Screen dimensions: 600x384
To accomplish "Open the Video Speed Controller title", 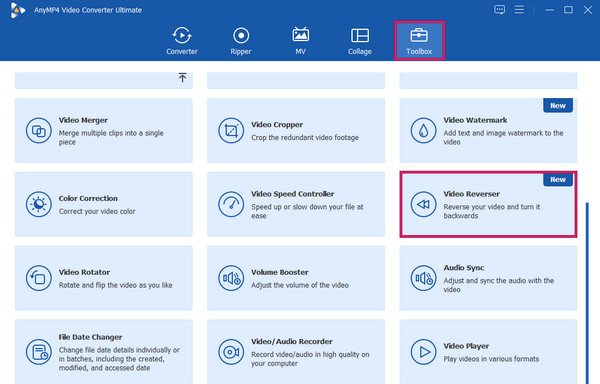I will [293, 194].
